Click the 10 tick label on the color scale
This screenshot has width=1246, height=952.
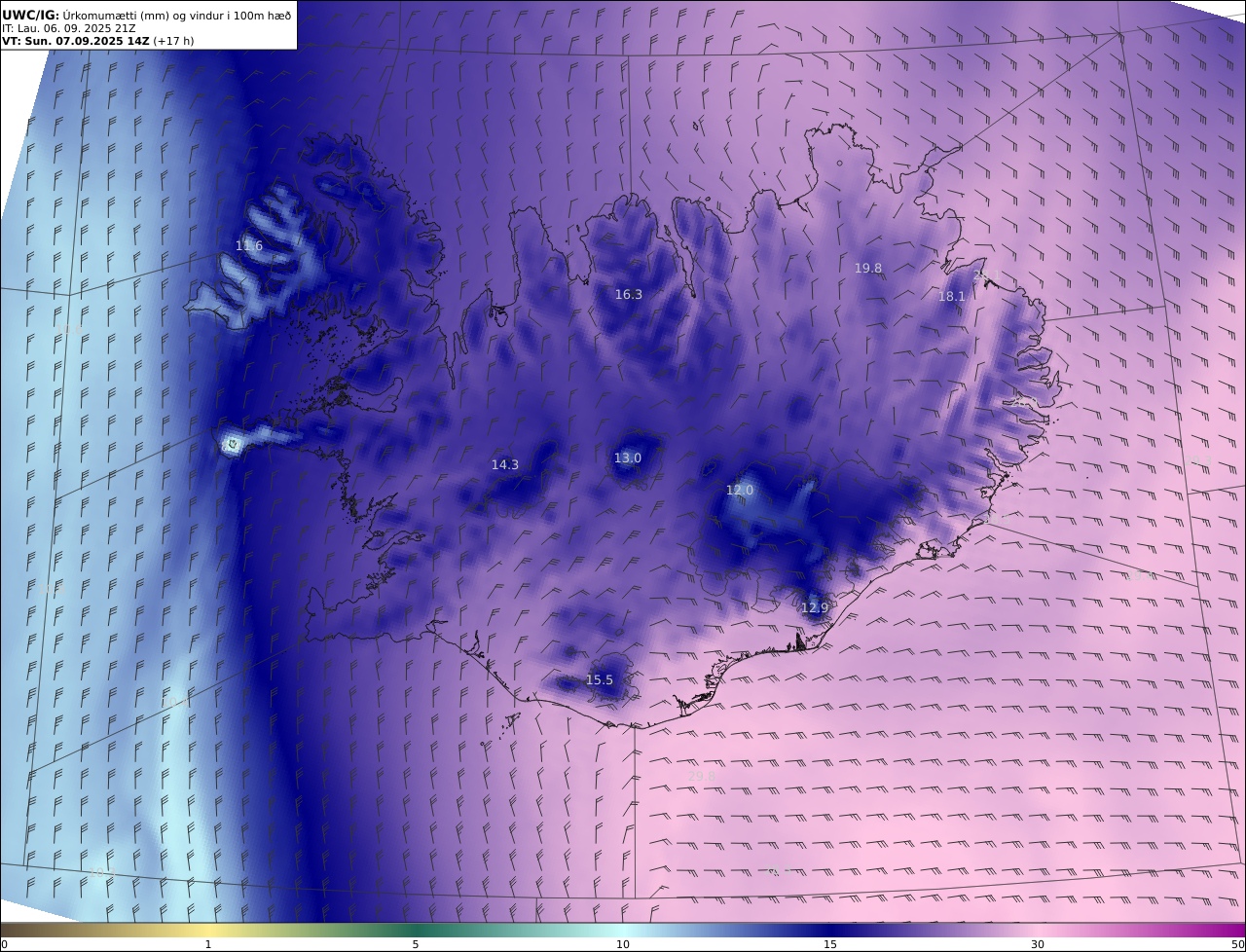623,944
